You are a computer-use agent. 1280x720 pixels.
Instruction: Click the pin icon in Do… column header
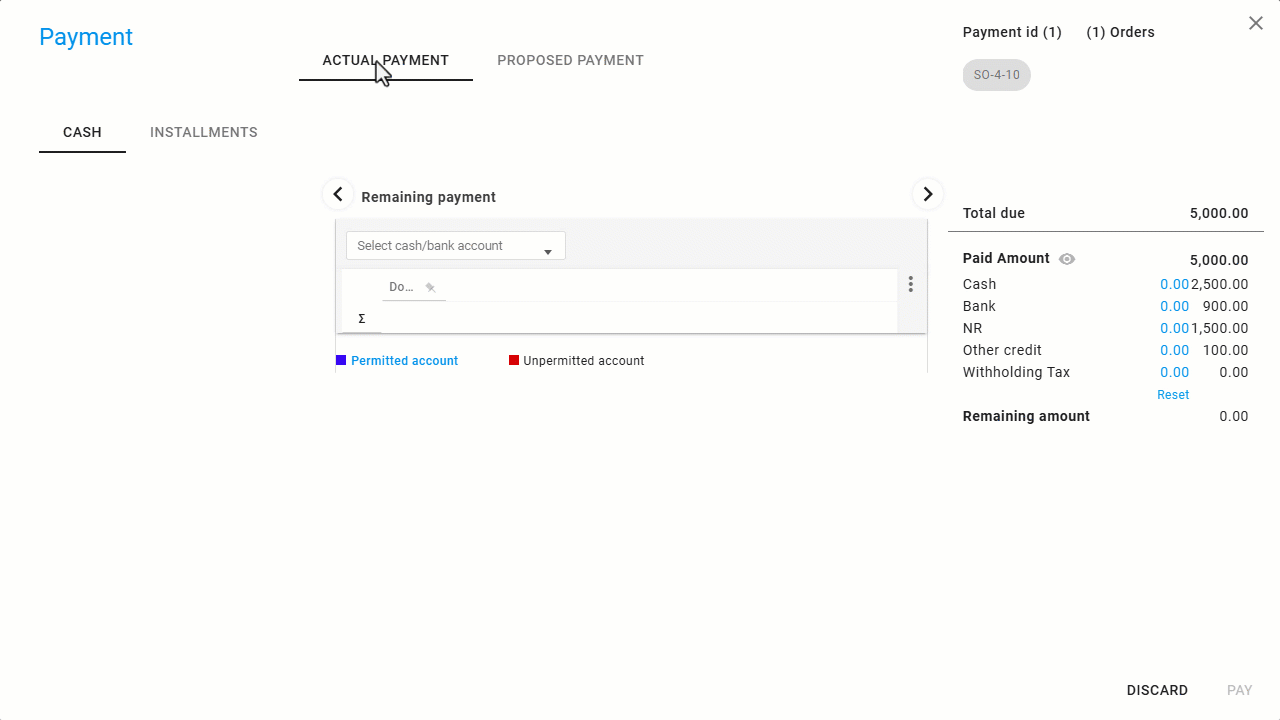[x=431, y=288]
